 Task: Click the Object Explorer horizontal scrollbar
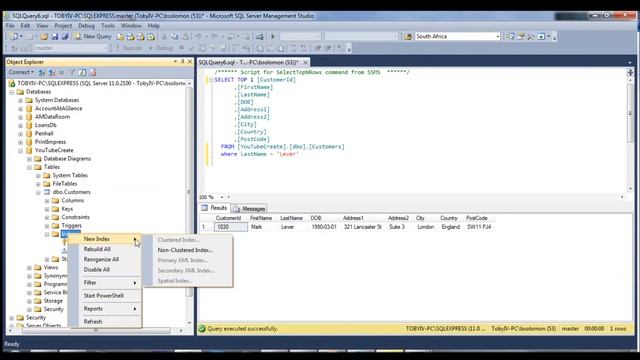coord(96,331)
